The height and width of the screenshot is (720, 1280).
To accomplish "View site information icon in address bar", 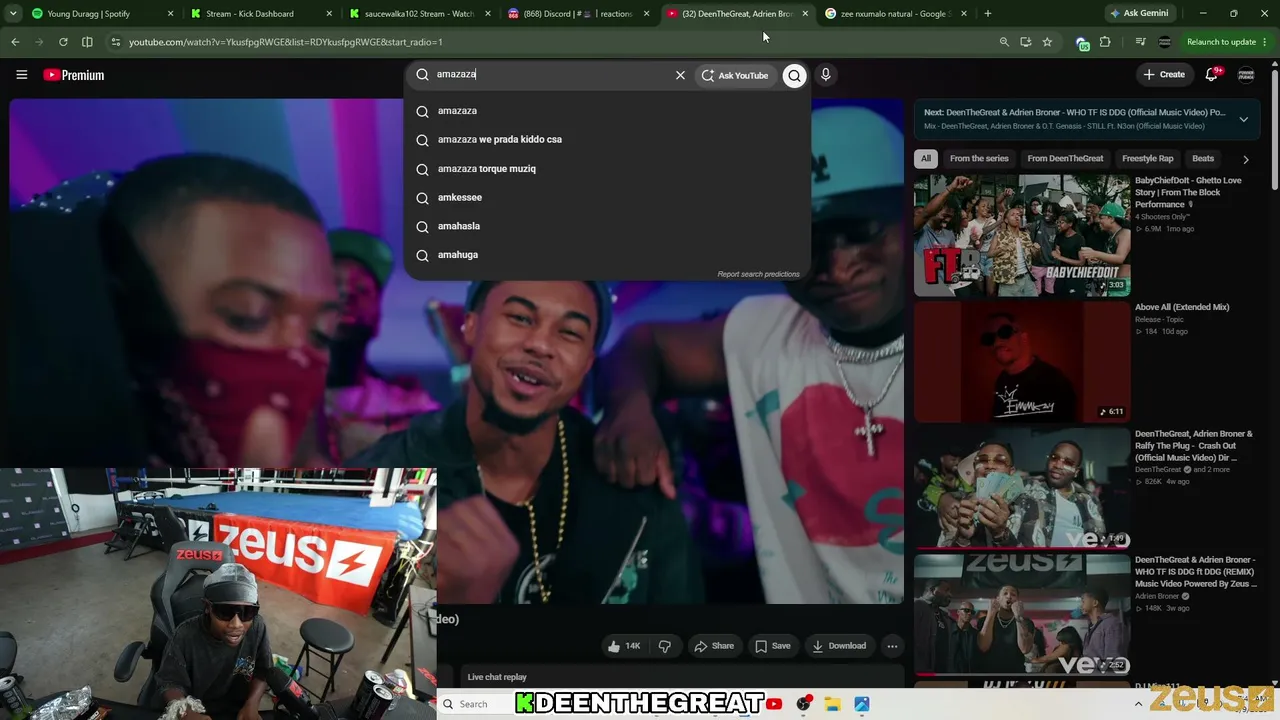I will (x=116, y=42).
